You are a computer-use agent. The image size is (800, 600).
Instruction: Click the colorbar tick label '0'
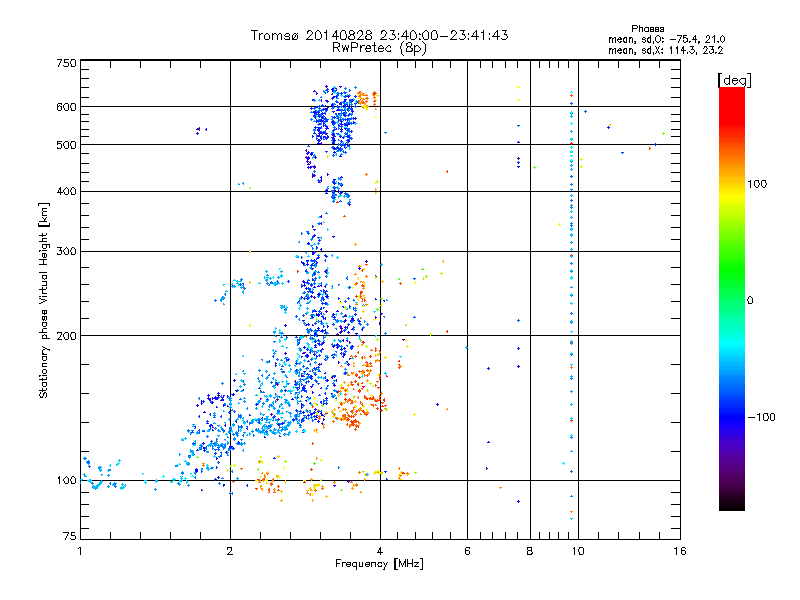750,301
